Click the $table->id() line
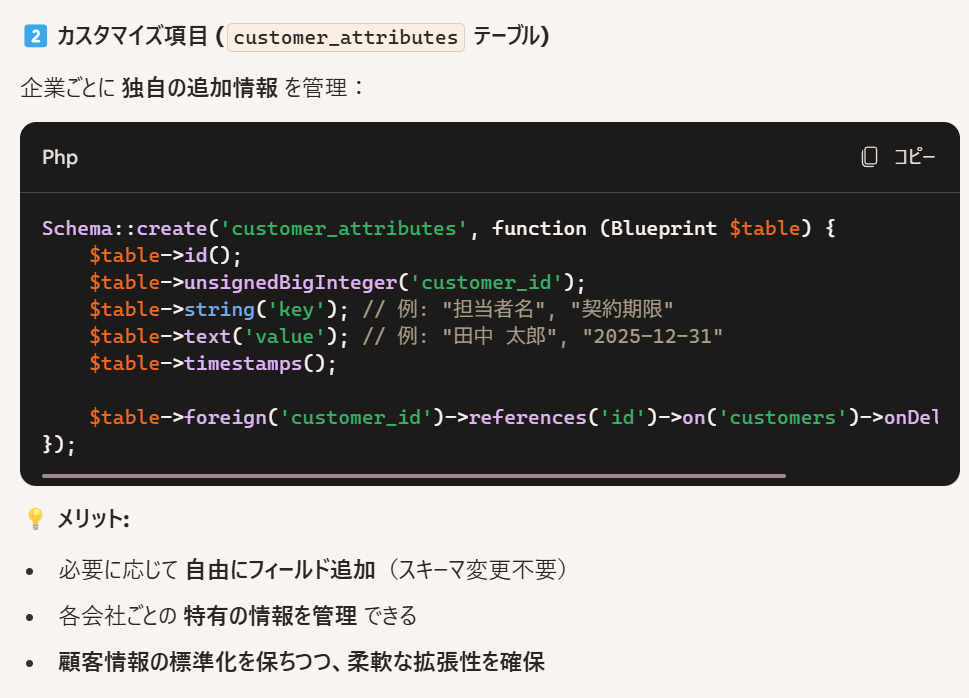The width and height of the screenshot is (969, 698). click(165, 255)
